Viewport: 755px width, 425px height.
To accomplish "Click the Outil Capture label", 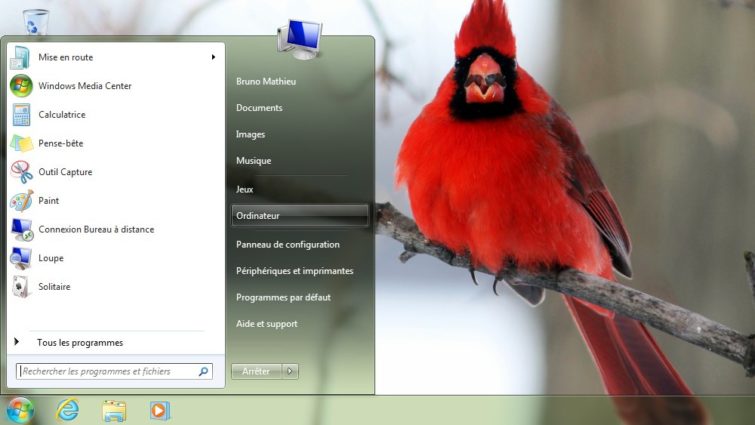I will tap(65, 172).
